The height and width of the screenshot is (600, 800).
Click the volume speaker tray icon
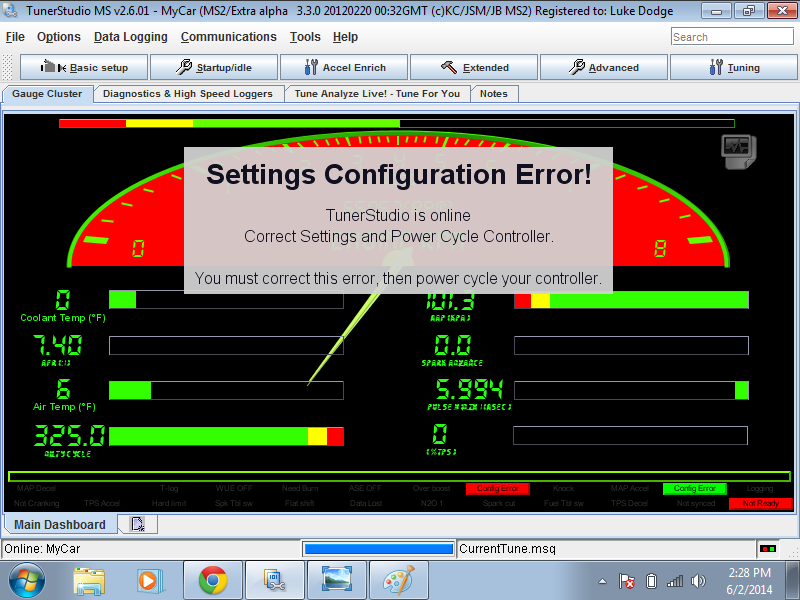click(x=698, y=581)
